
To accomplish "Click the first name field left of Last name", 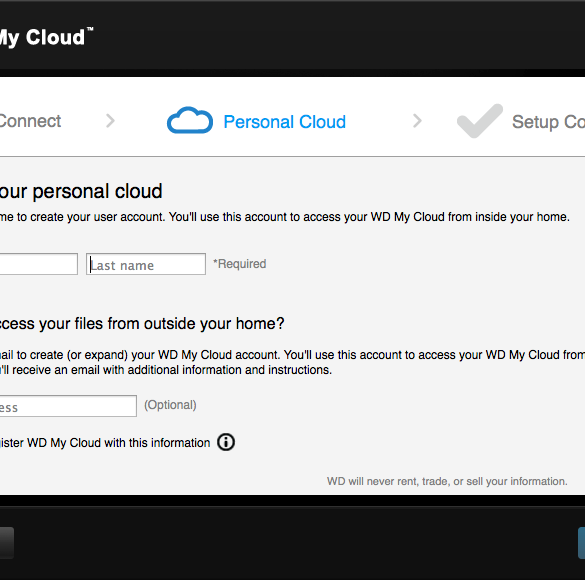I will (39, 264).
